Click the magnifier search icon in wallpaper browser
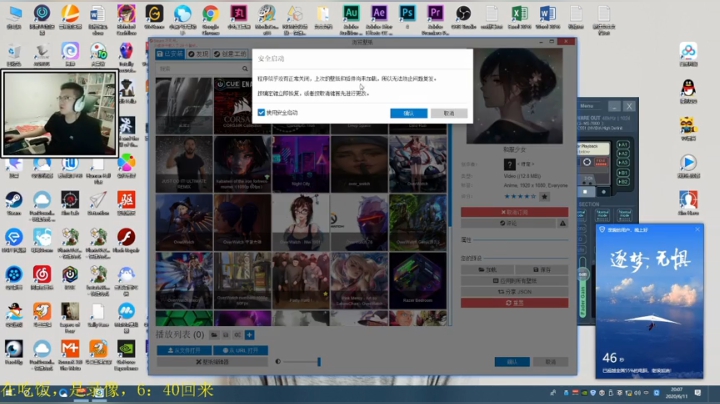 coord(245,68)
